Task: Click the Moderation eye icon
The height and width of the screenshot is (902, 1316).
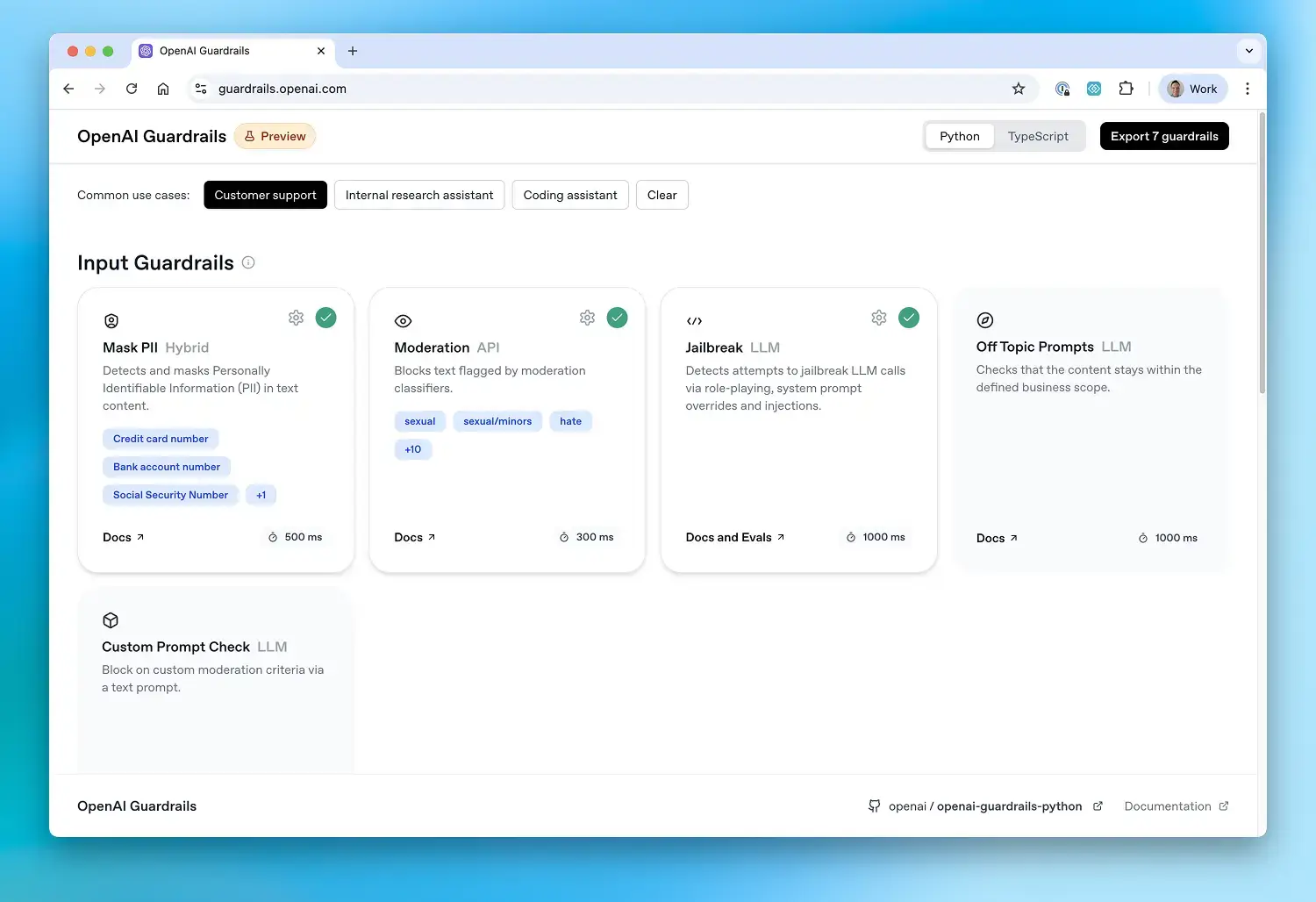Action: pos(403,320)
